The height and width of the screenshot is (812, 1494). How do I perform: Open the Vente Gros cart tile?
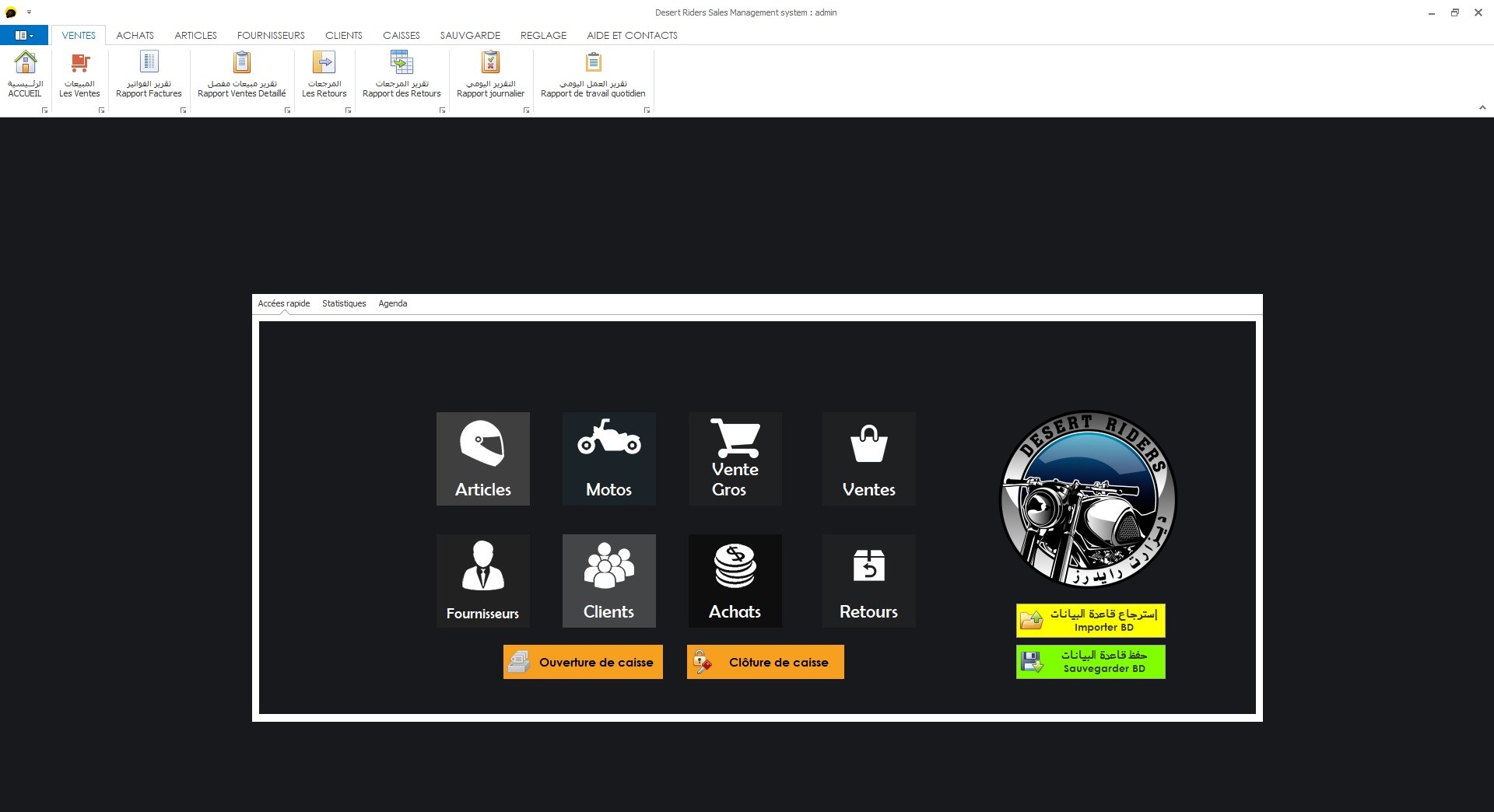tap(735, 459)
